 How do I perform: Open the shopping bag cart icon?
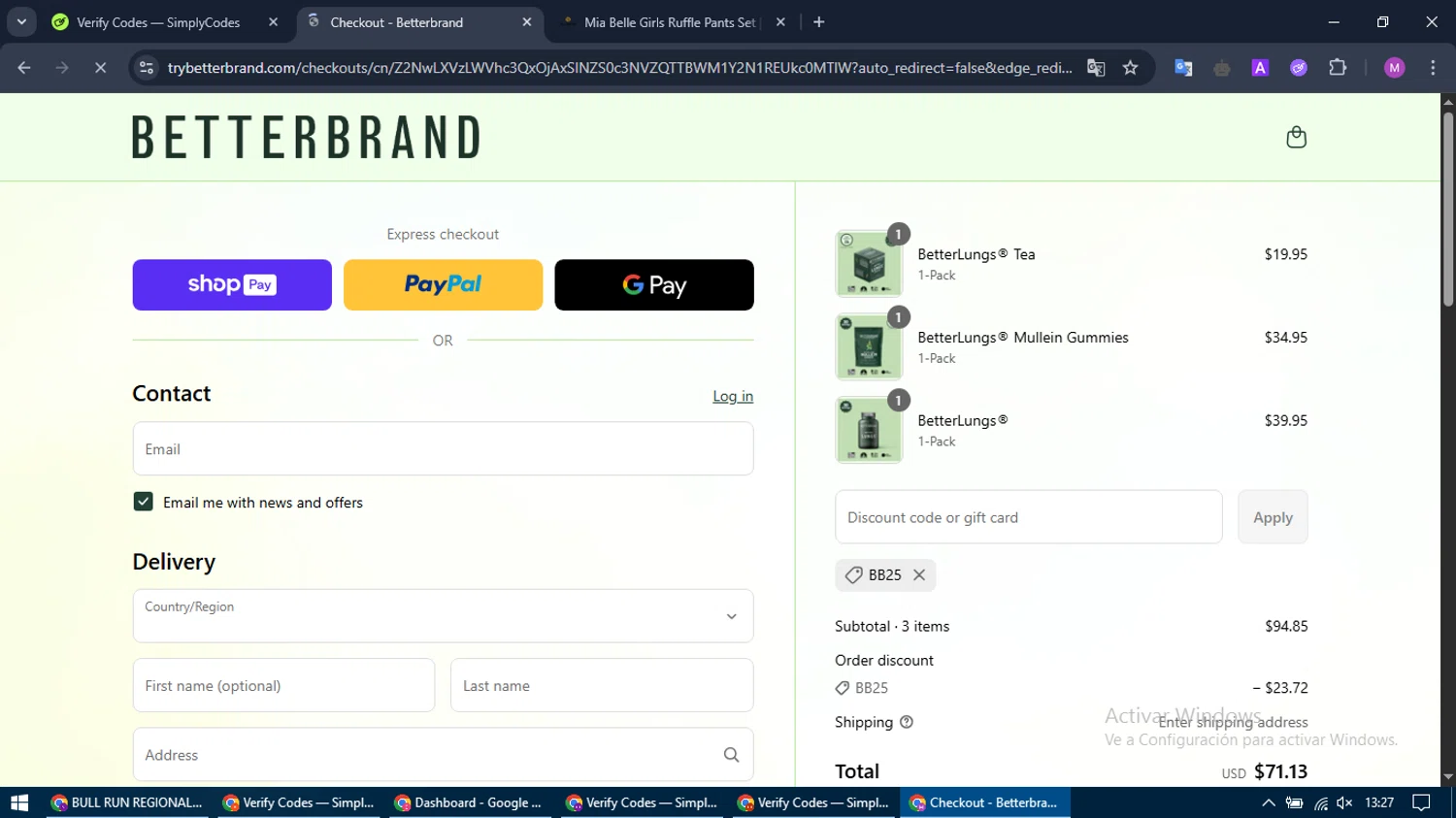click(x=1296, y=137)
